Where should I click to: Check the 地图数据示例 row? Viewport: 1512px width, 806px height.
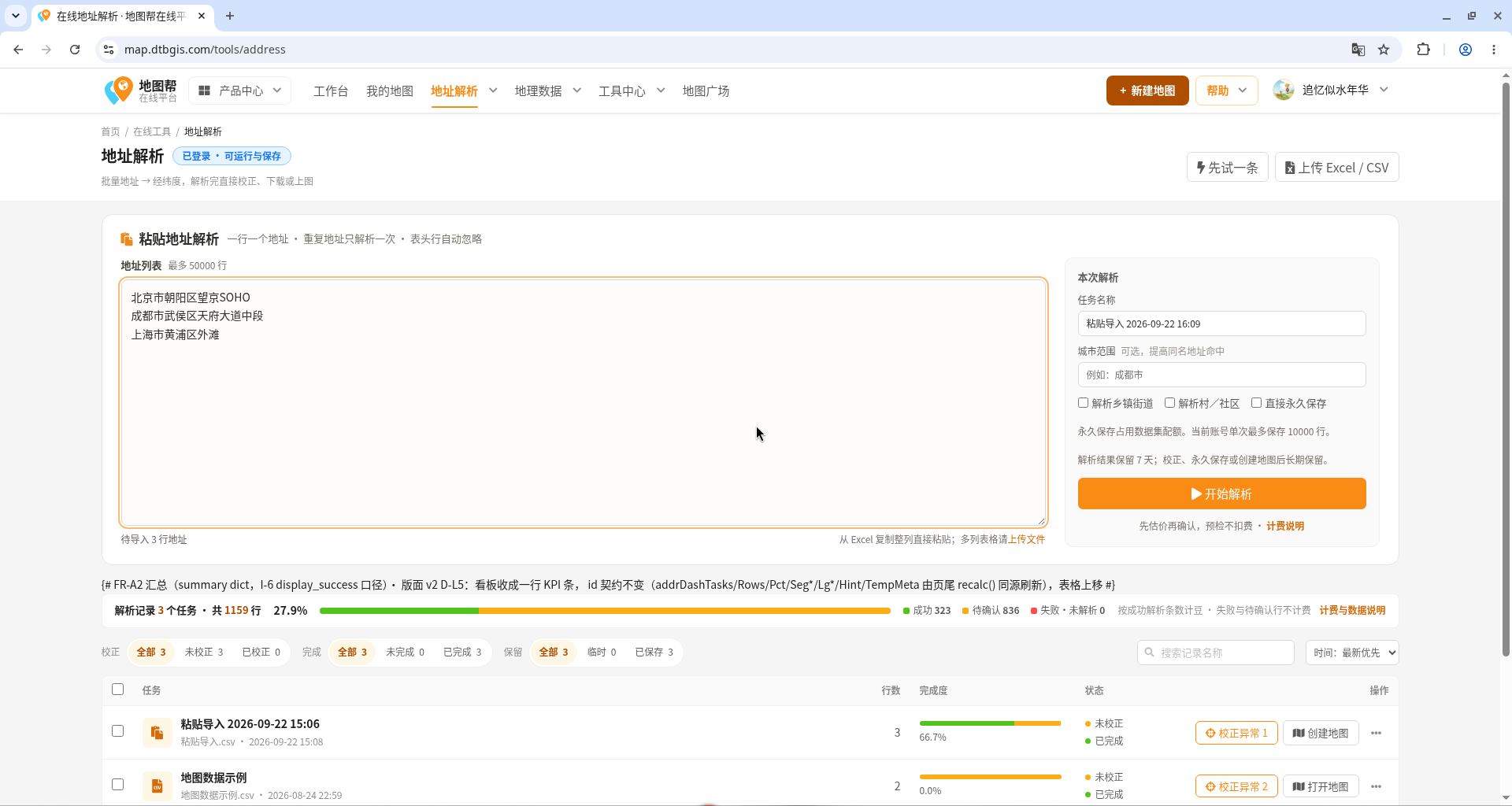[x=118, y=785]
